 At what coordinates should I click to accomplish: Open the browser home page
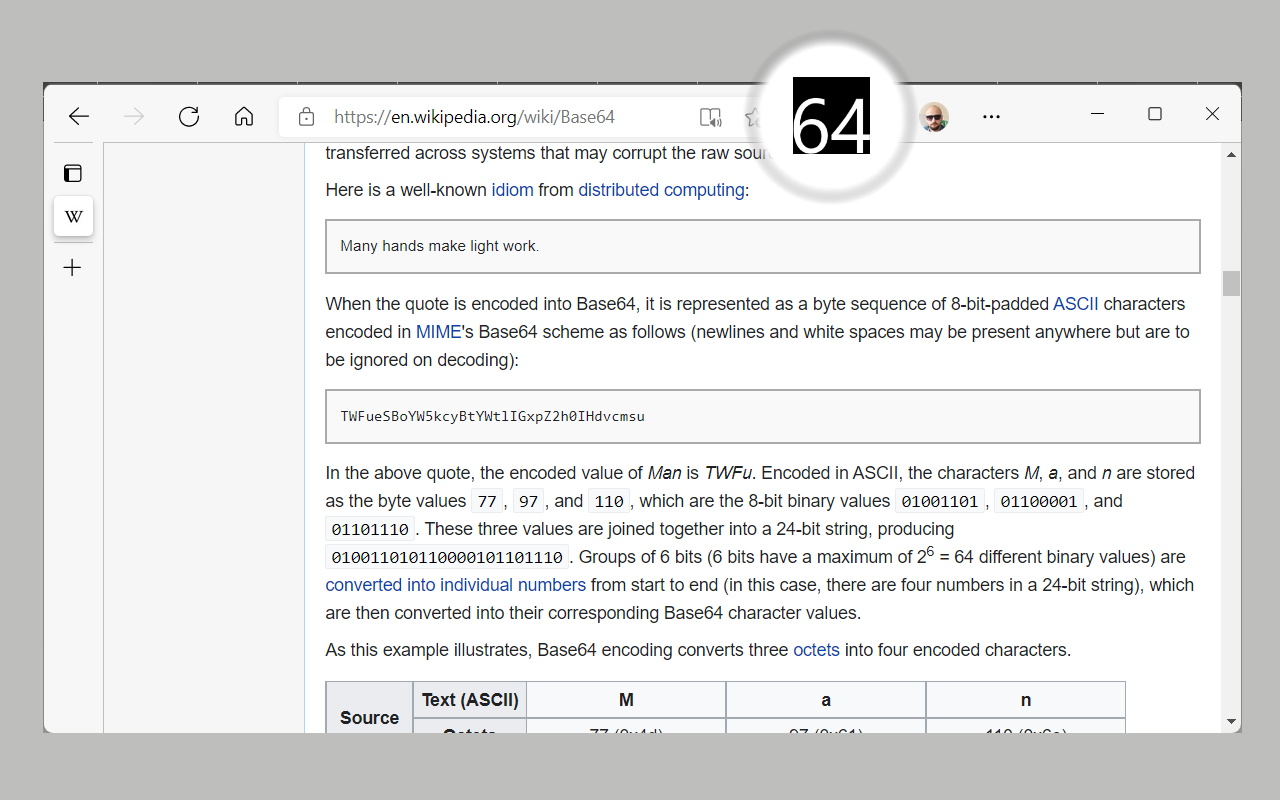pyautogui.click(x=244, y=117)
